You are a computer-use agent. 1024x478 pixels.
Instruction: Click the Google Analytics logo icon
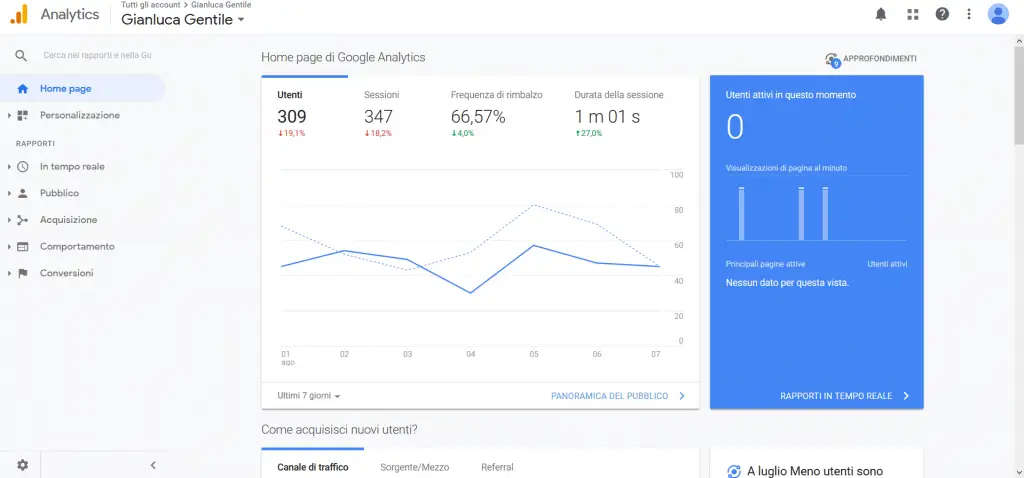click(19, 14)
